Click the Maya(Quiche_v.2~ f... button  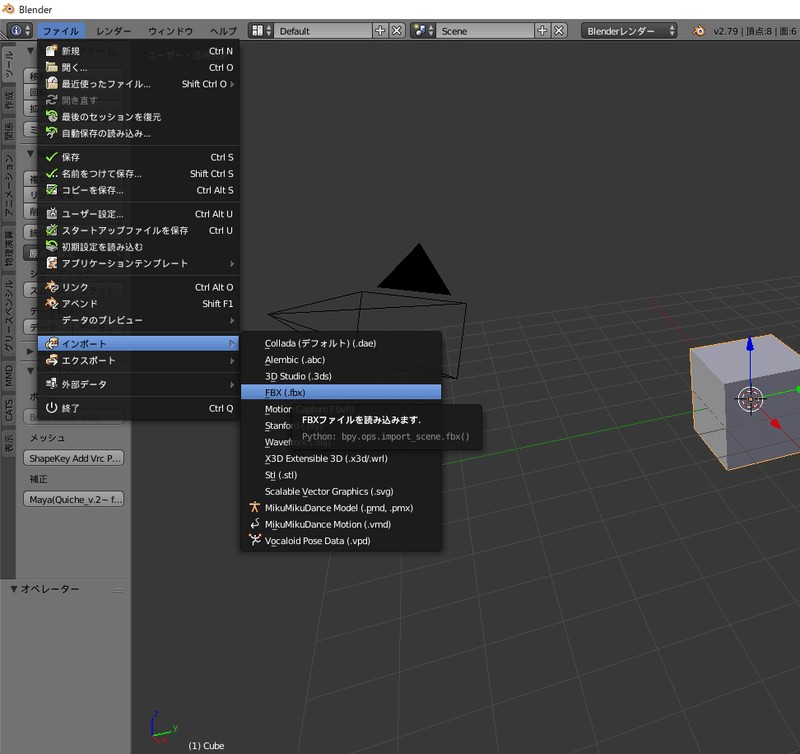(74, 499)
